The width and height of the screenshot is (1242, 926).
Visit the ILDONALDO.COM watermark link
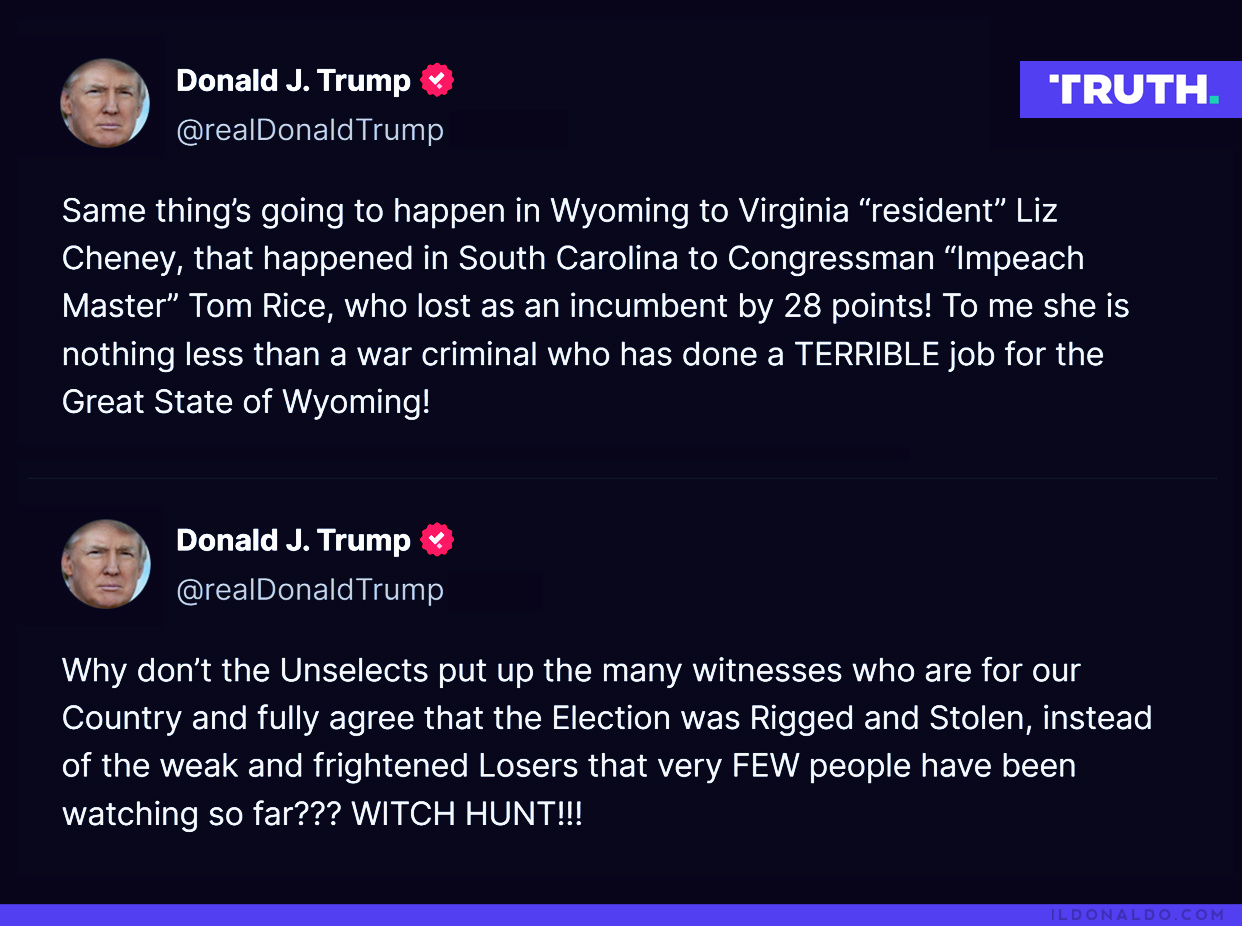[x=1138, y=914]
